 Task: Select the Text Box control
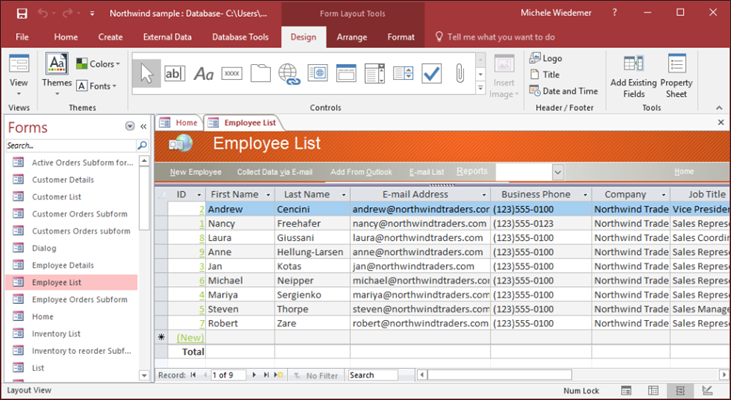pyautogui.click(x=175, y=74)
